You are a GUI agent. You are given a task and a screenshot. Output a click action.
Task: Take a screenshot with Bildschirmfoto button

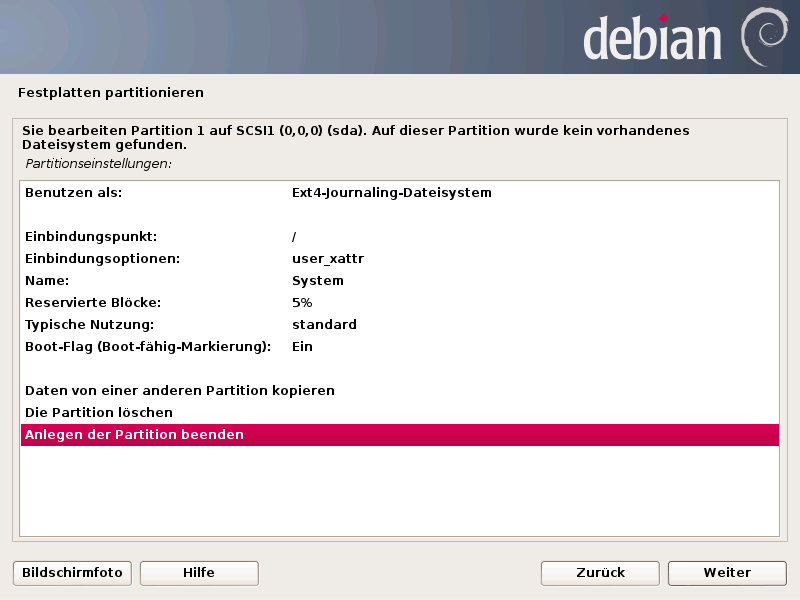(72, 573)
